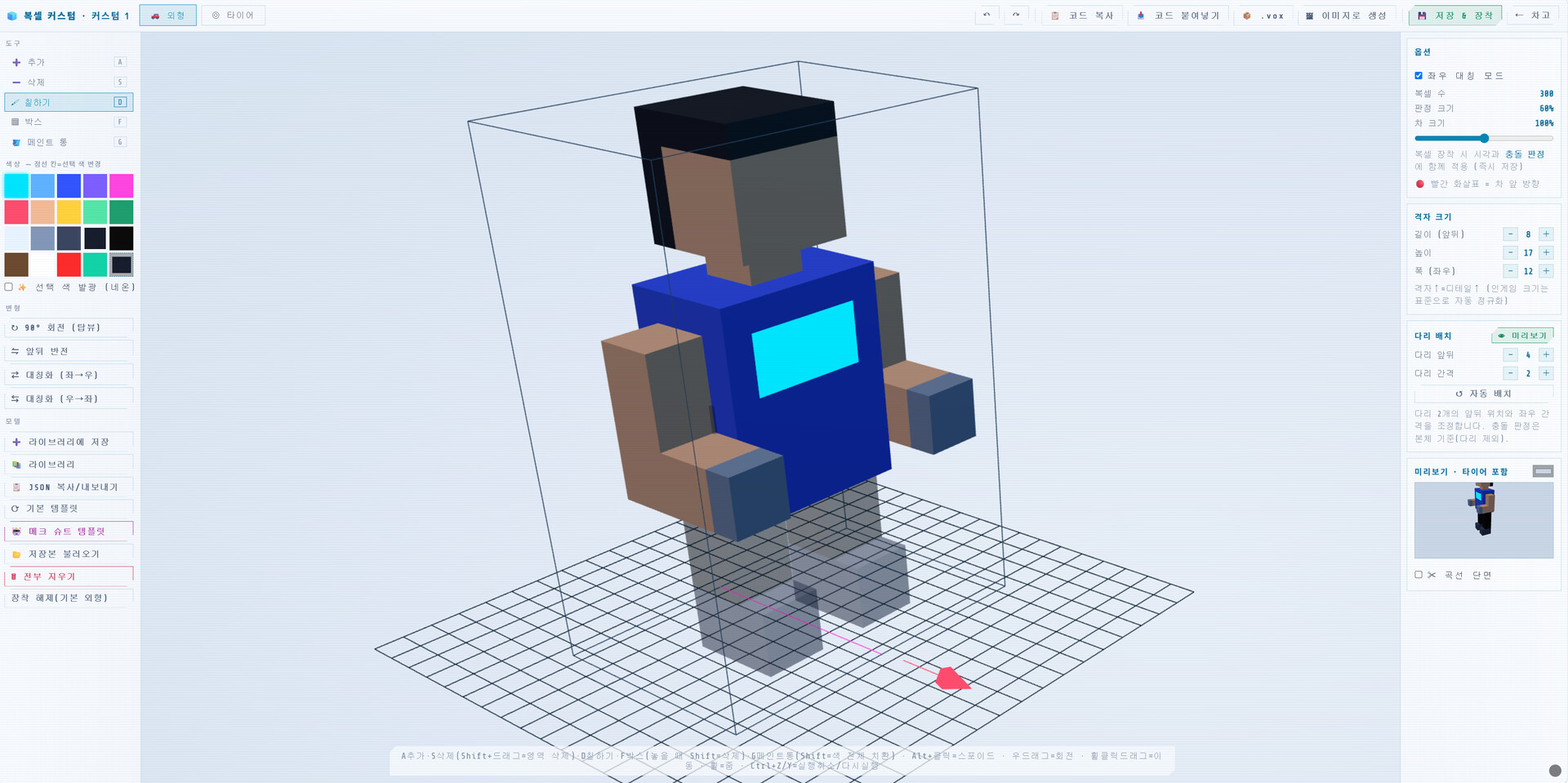Increase 폭 (좌우) grid value
Image resolution: width=1568 pixels, height=783 pixels.
(1546, 271)
